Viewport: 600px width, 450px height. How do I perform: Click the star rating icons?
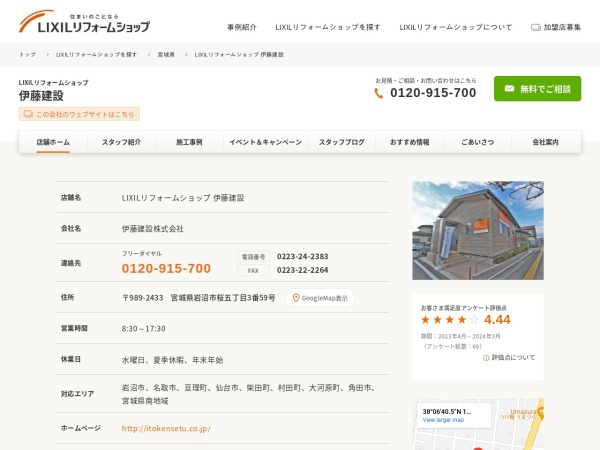[x=450, y=320]
